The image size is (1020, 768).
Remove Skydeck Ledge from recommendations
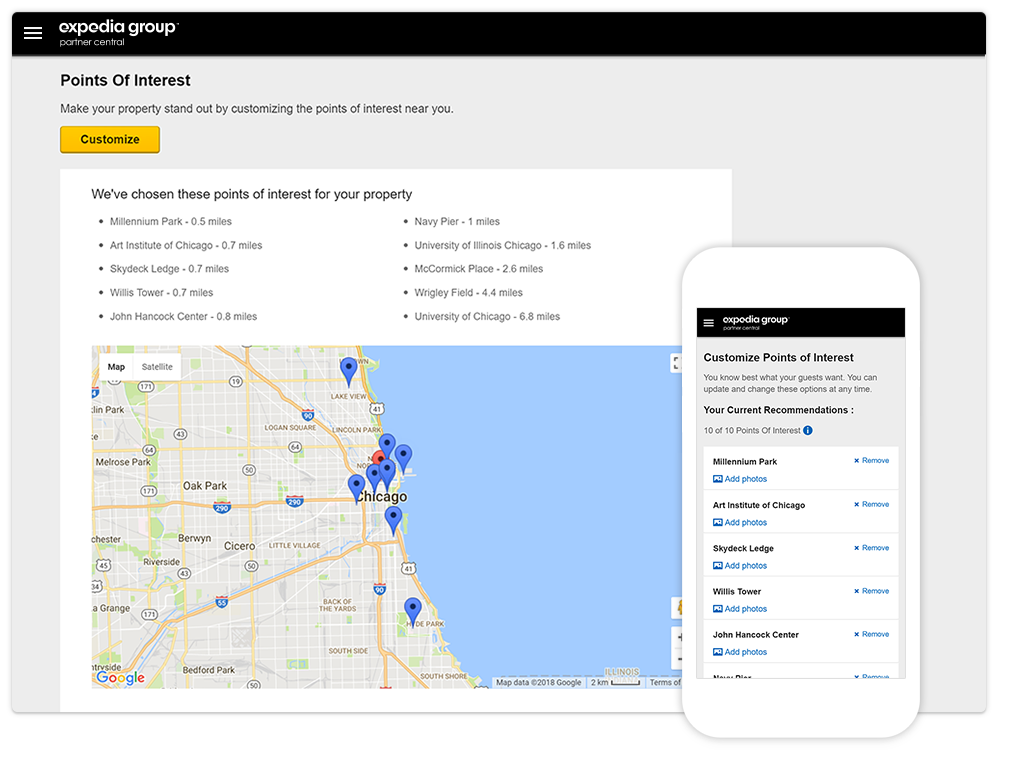pyautogui.click(x=871, y=548)
